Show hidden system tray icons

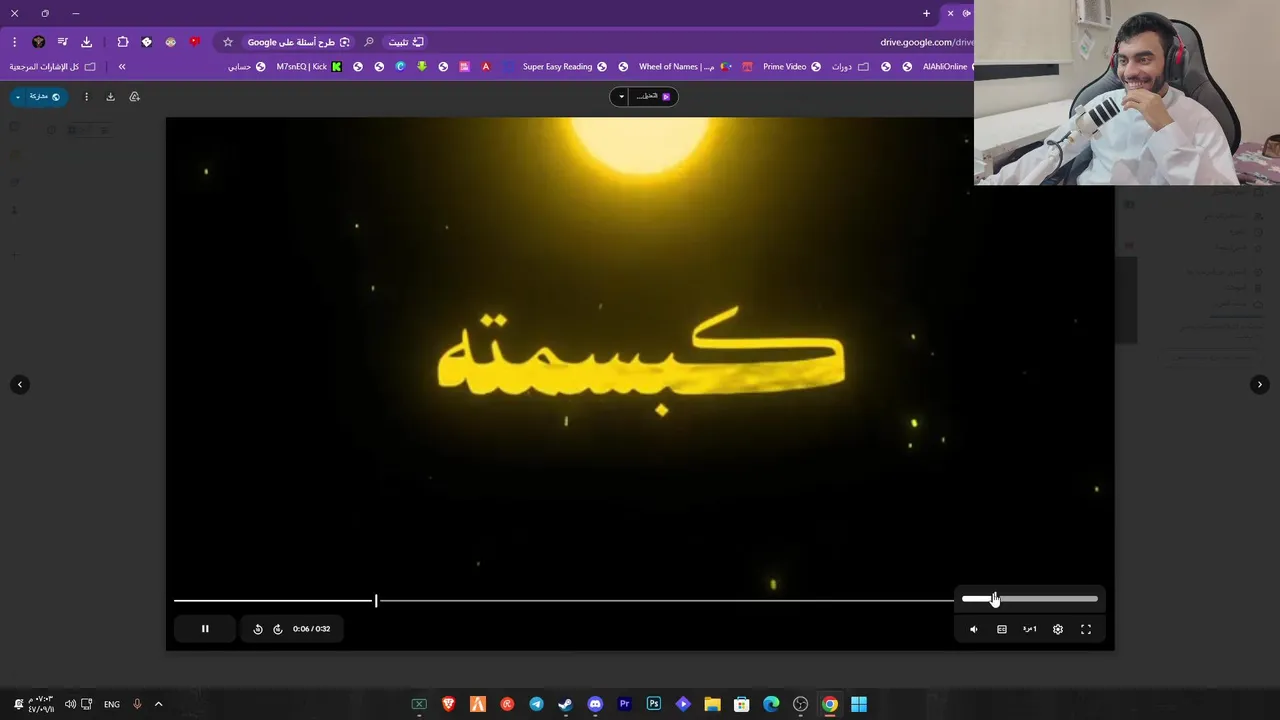pyautogui.click(x=158, y=704)
